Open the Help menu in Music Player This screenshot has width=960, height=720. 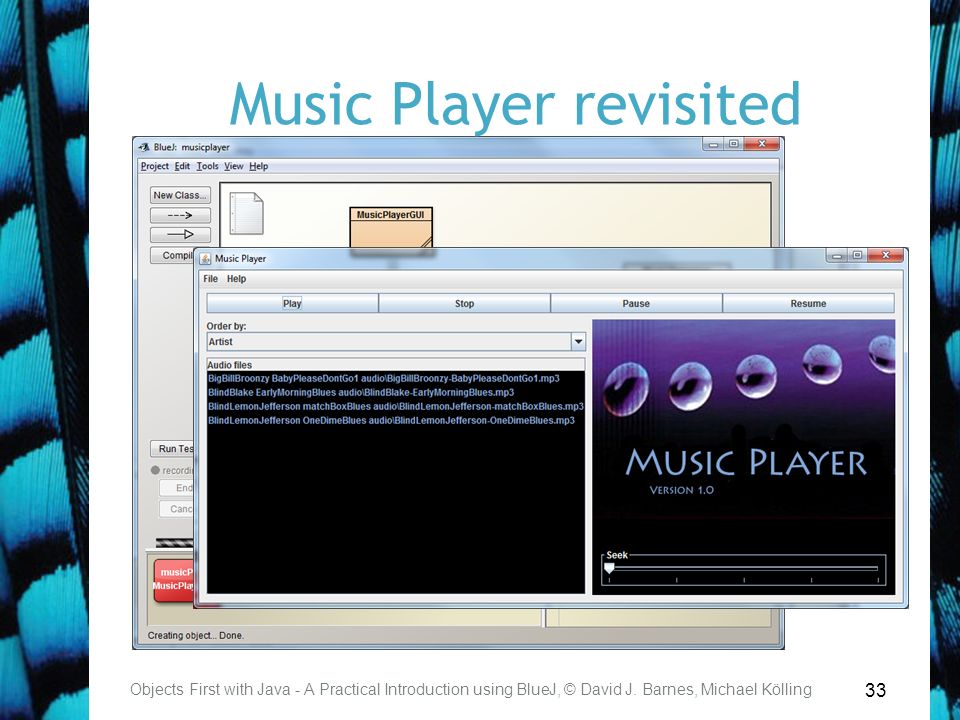coord(236,279)
